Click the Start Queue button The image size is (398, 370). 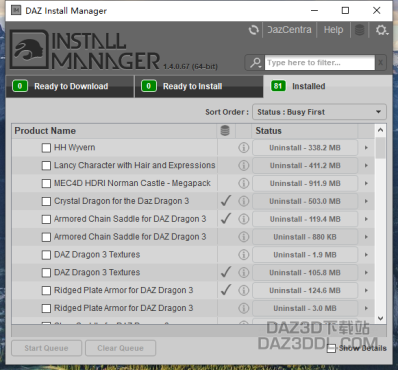46,348
